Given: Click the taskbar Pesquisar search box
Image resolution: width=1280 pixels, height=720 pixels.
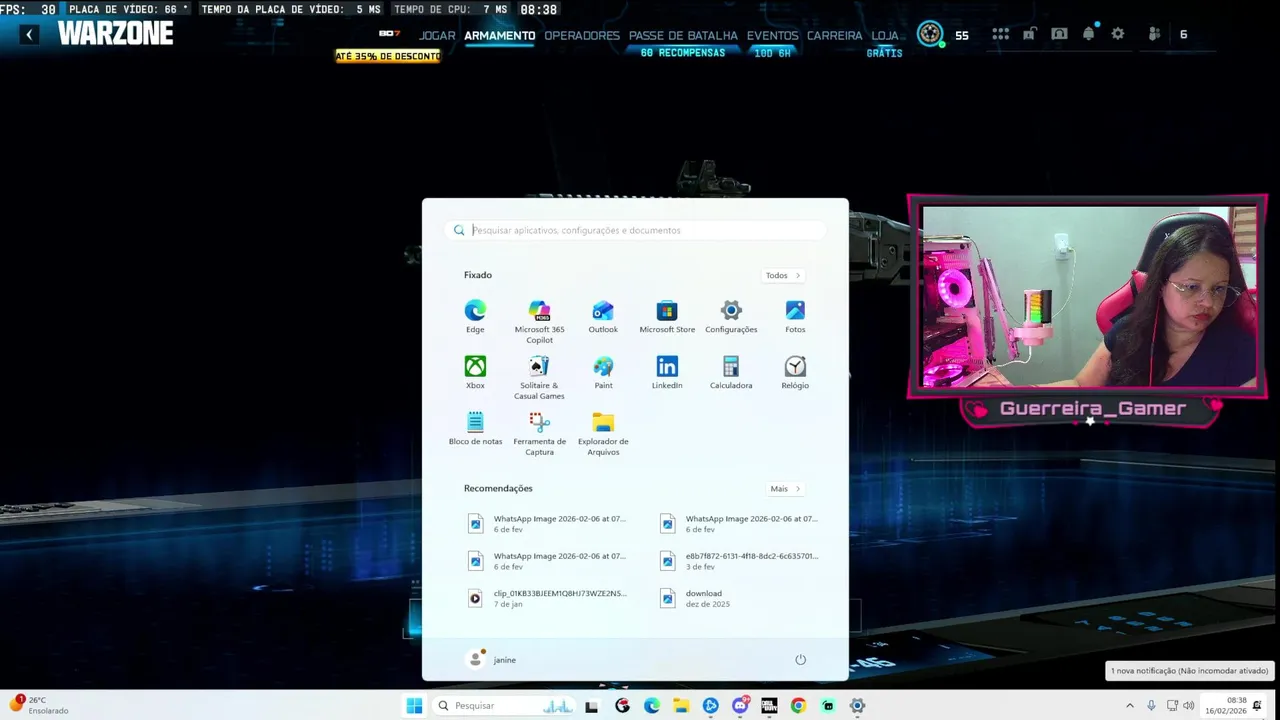Looking at the screenshot, I should pyautogui.click(x=505, y=706).
